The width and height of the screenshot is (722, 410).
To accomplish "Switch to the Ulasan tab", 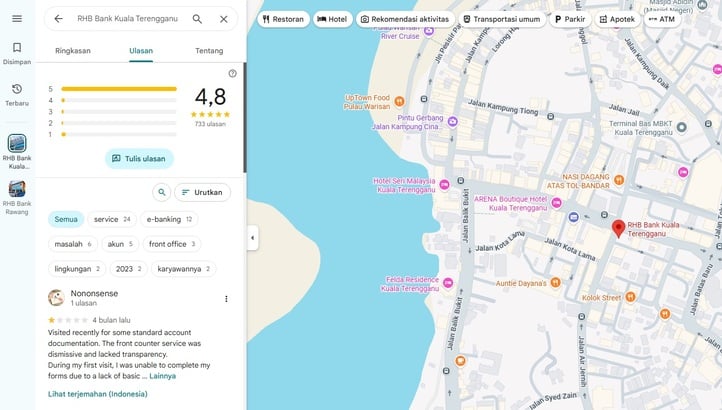I will point(141,51).
